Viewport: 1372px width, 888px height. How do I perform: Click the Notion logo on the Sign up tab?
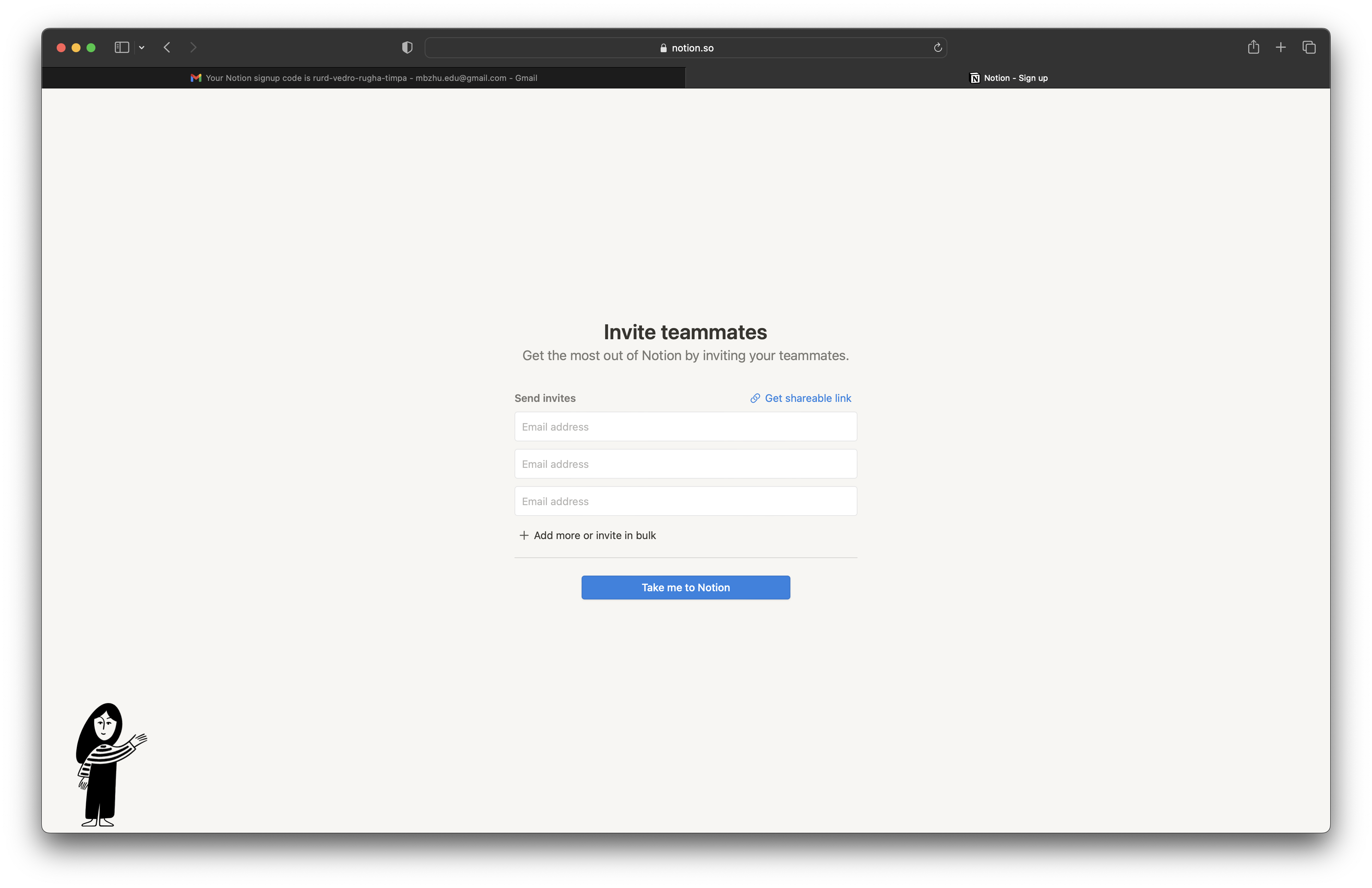coord(974,78)
